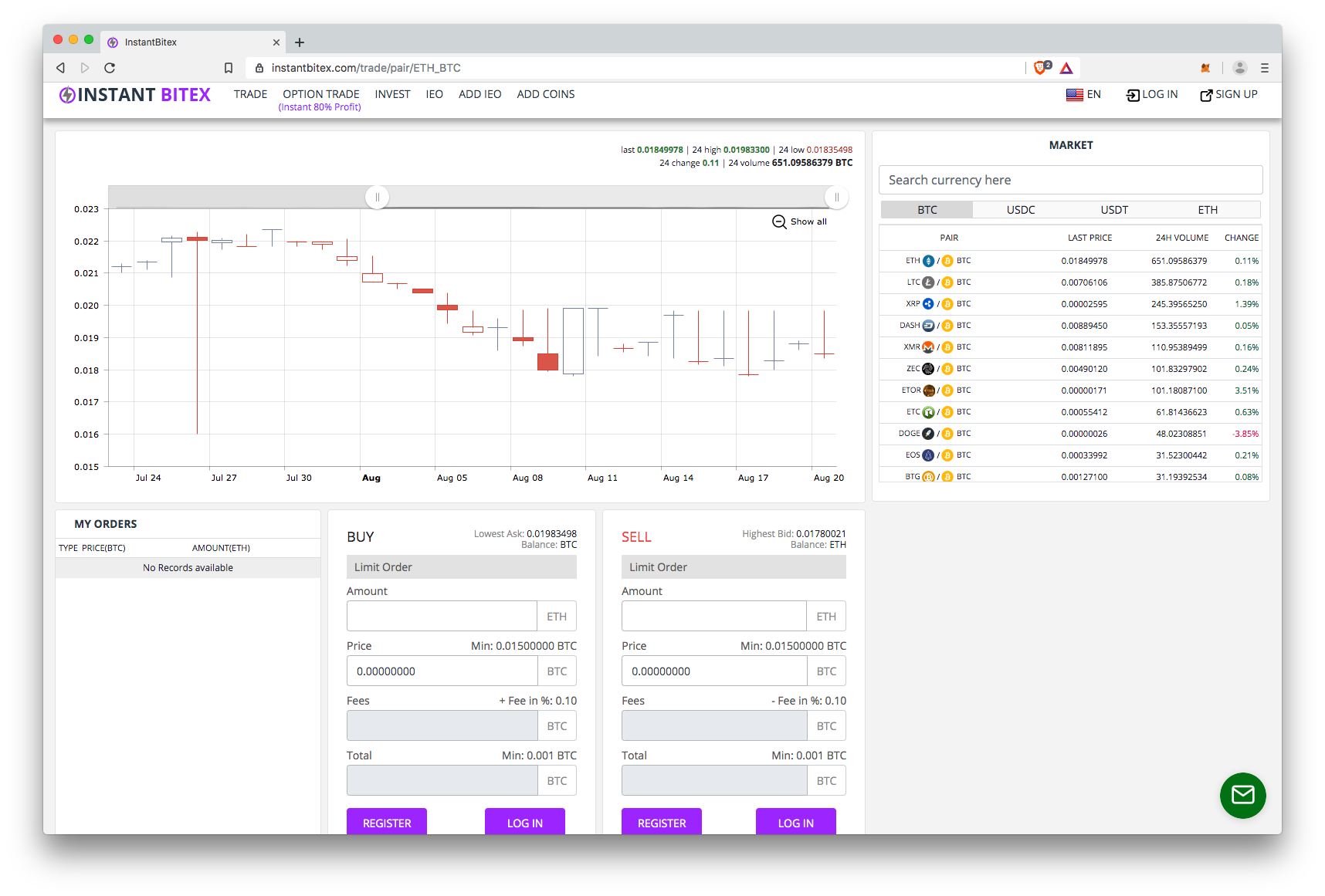Click the Lowest Ask value 0.01983498

click(551, 534)
